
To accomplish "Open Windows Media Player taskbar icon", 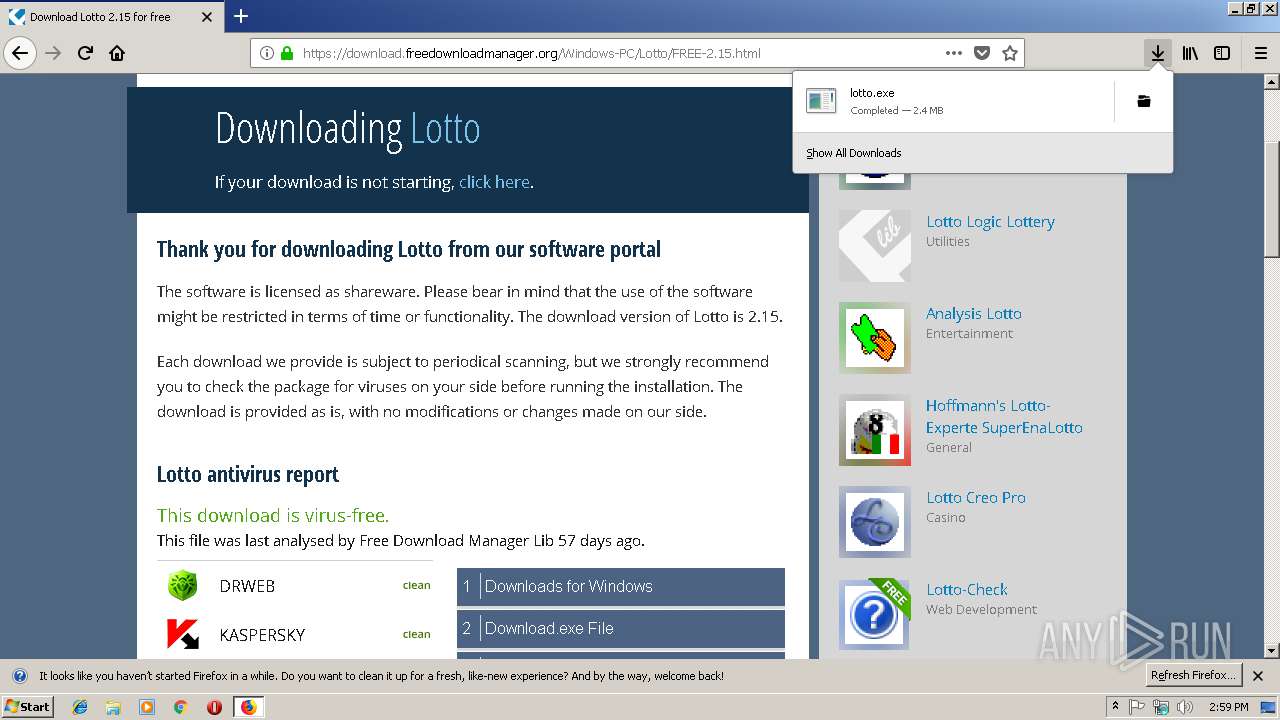I will (147, 707).
